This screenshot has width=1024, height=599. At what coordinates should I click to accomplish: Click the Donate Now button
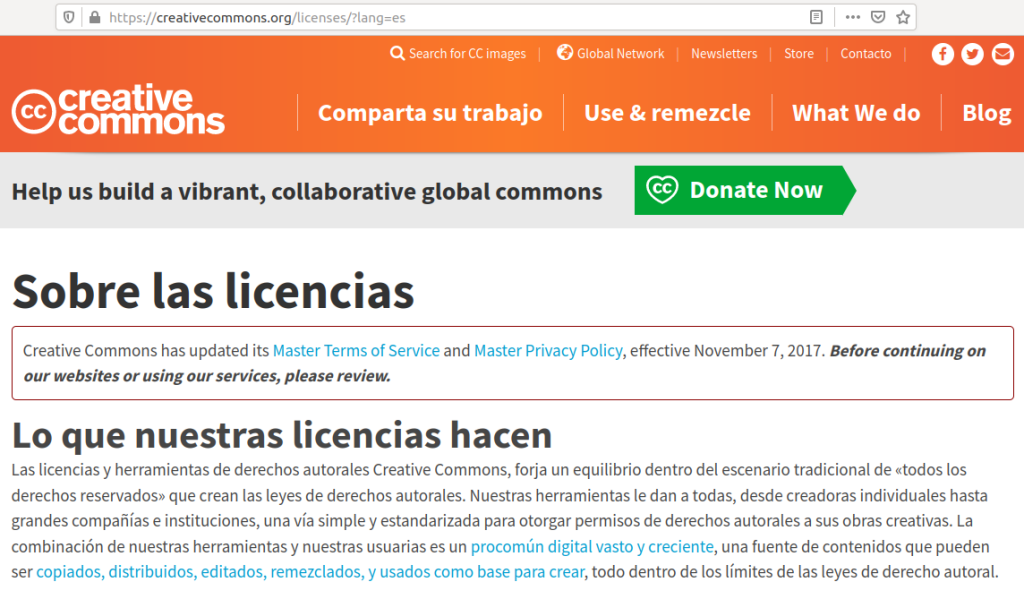[x=745, y=190]
